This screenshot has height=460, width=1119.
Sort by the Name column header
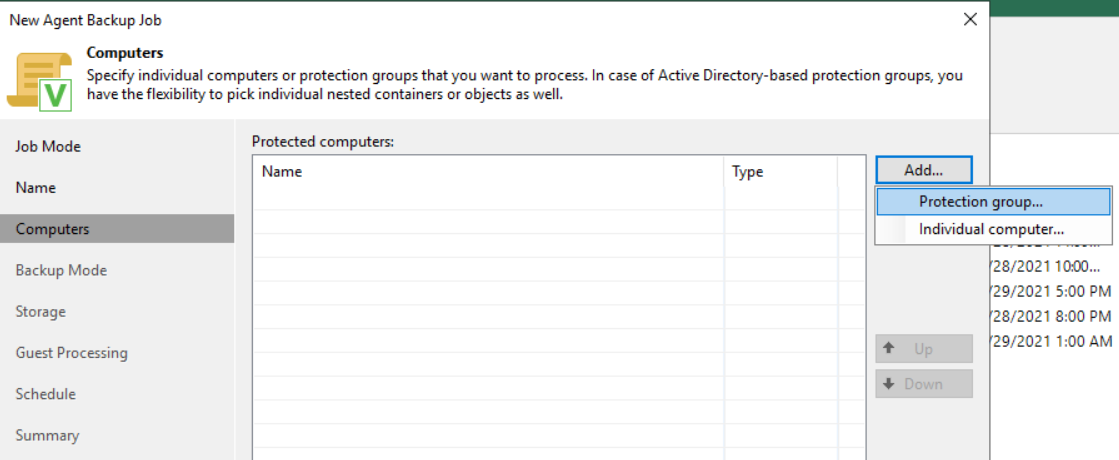(488, 171)
